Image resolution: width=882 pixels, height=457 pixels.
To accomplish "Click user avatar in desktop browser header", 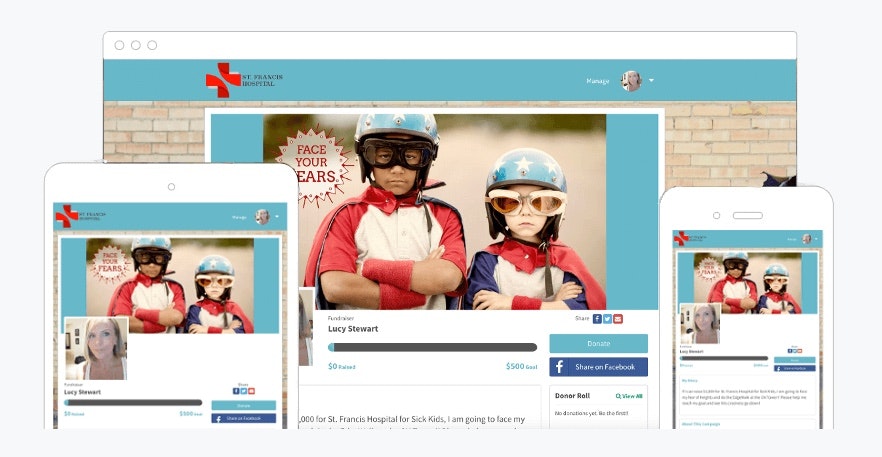I will click(x=631, y=81).
